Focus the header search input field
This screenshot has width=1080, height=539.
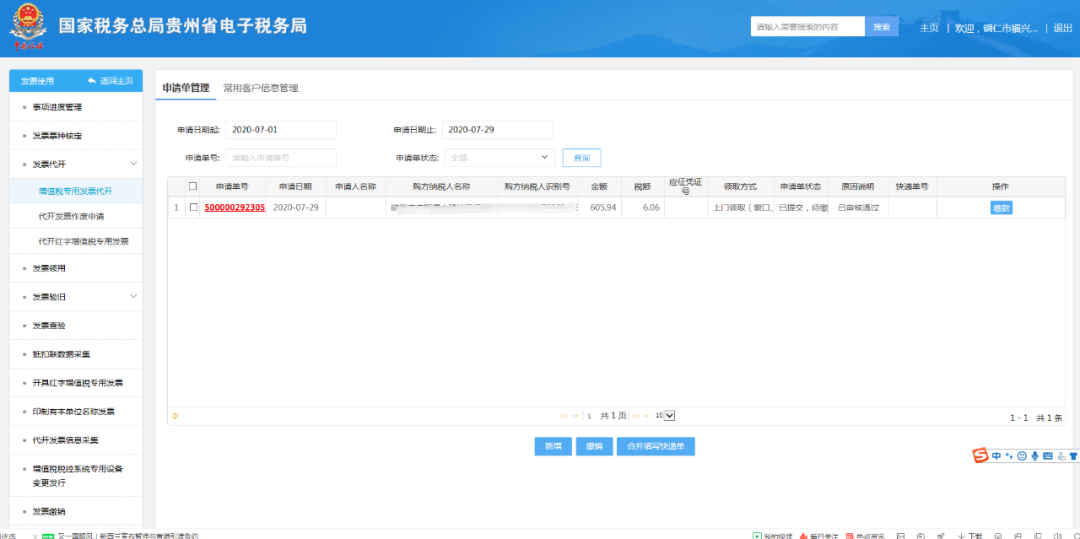(808, 27)
